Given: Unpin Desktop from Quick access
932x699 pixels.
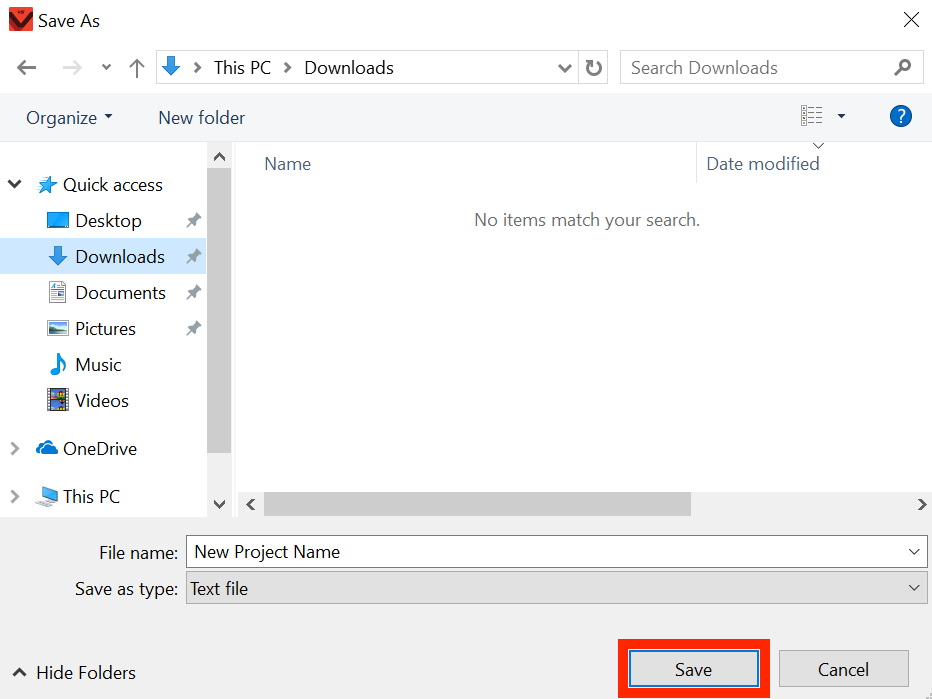Looking at the screenshot, I should (x=191, y=220).
